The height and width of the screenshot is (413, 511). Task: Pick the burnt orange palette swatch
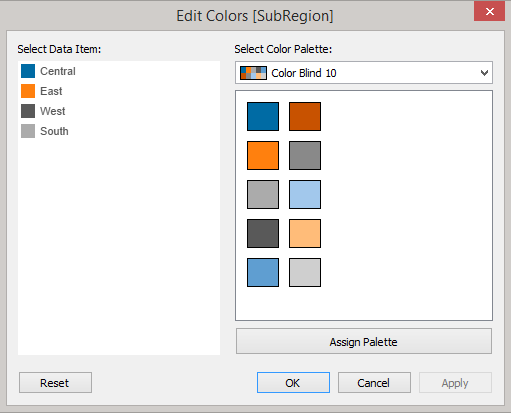[305, 116]
